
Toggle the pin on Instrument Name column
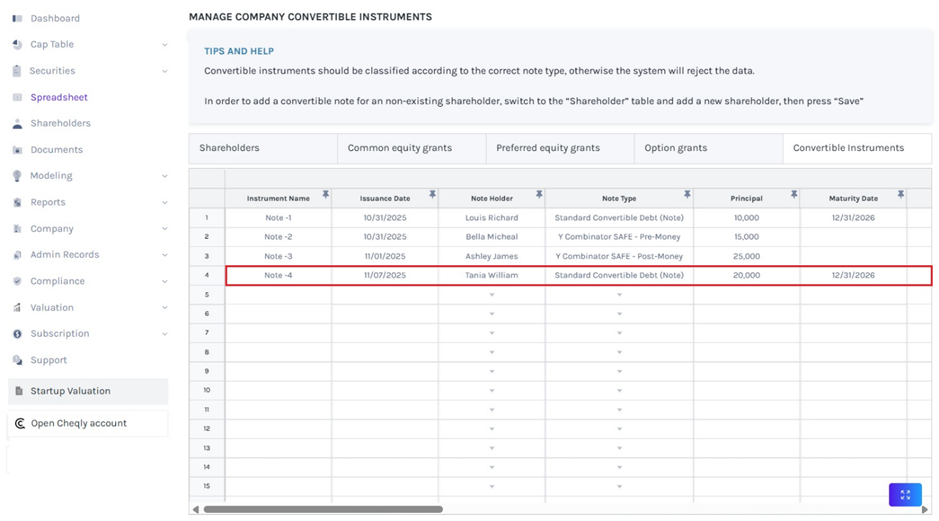pyautogui.click(x=325, y=195)
